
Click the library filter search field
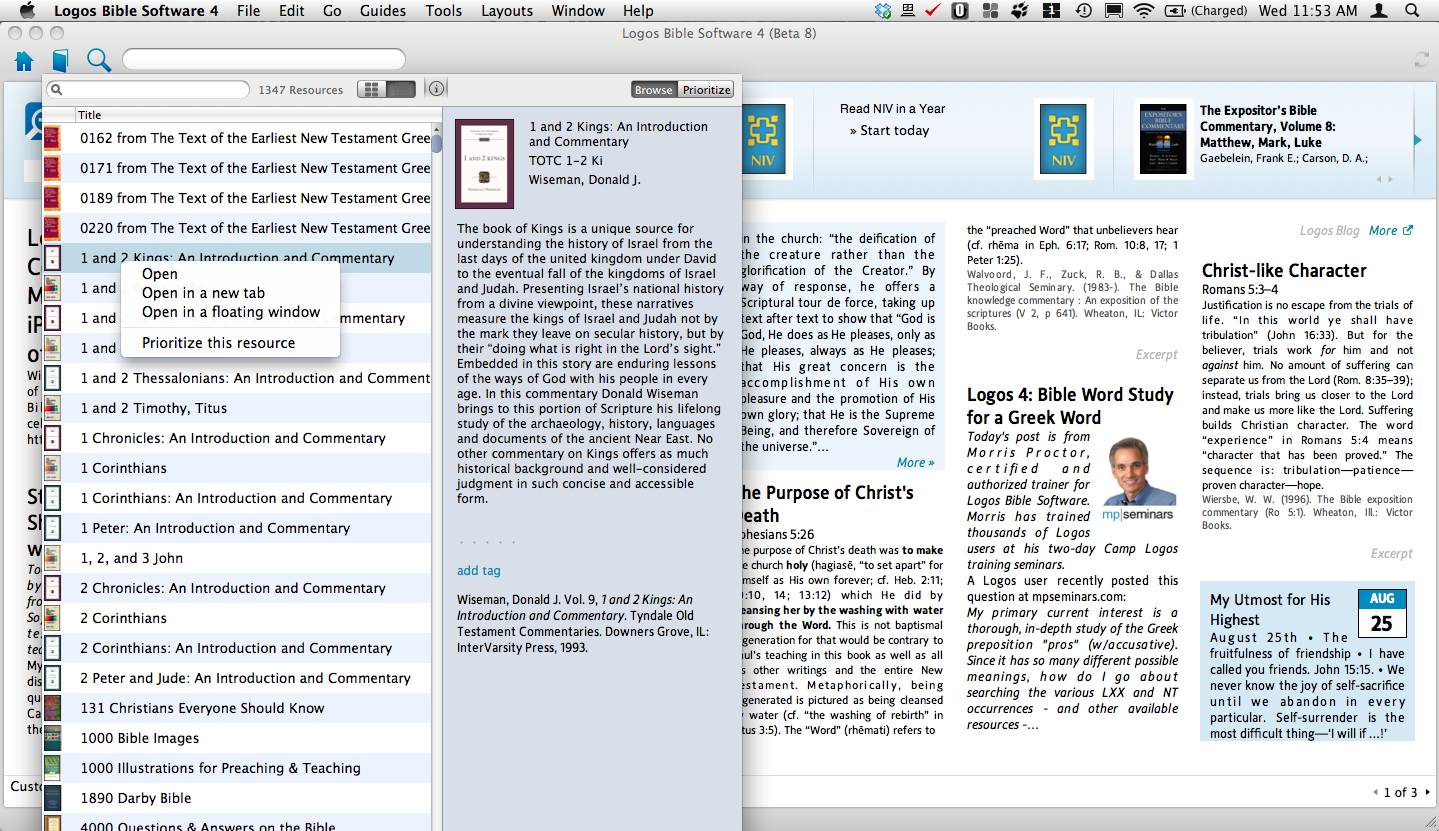tap(148, 90)
